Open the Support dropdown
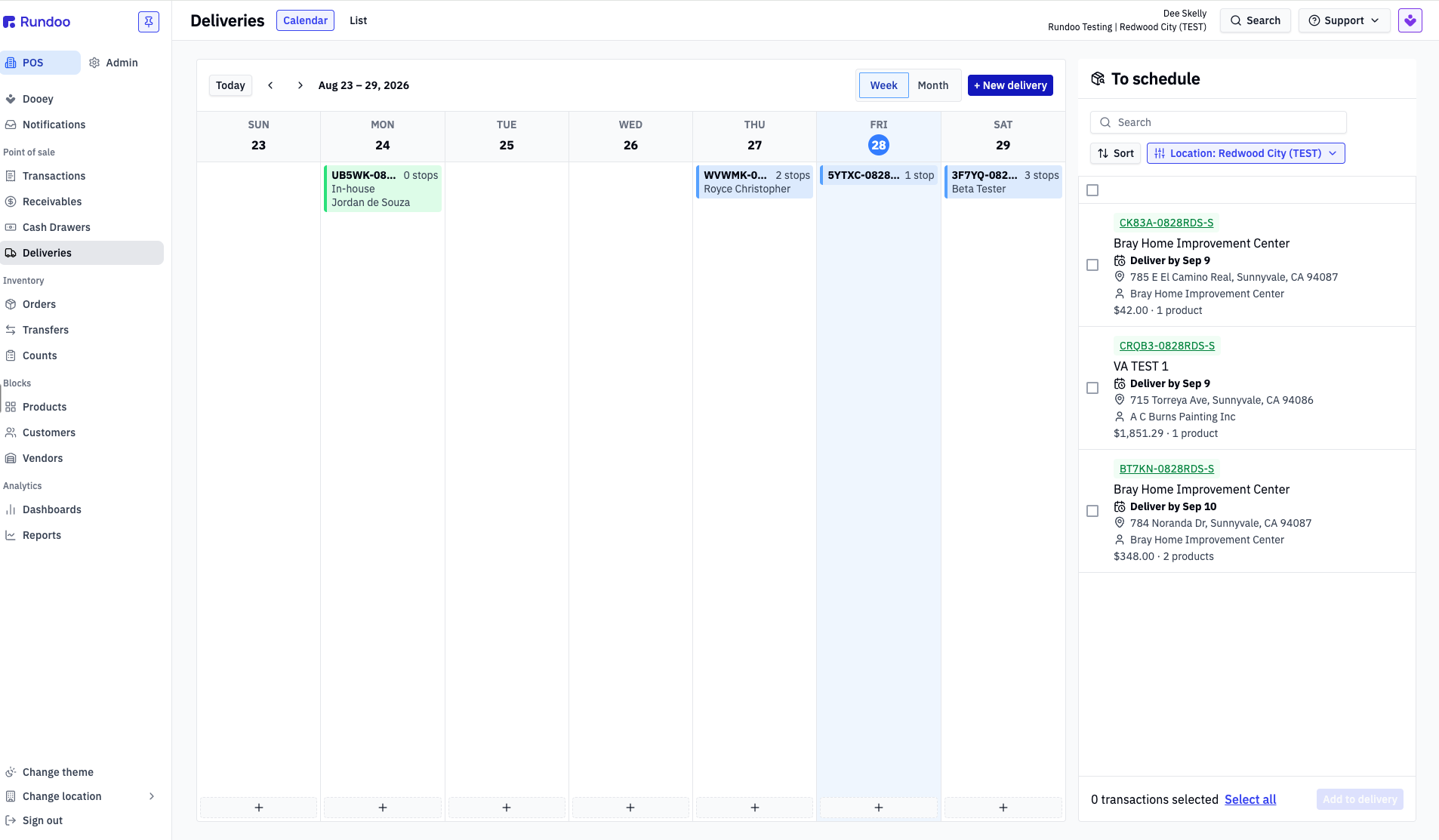1439x840 pixels. (x=1344, y=20)
